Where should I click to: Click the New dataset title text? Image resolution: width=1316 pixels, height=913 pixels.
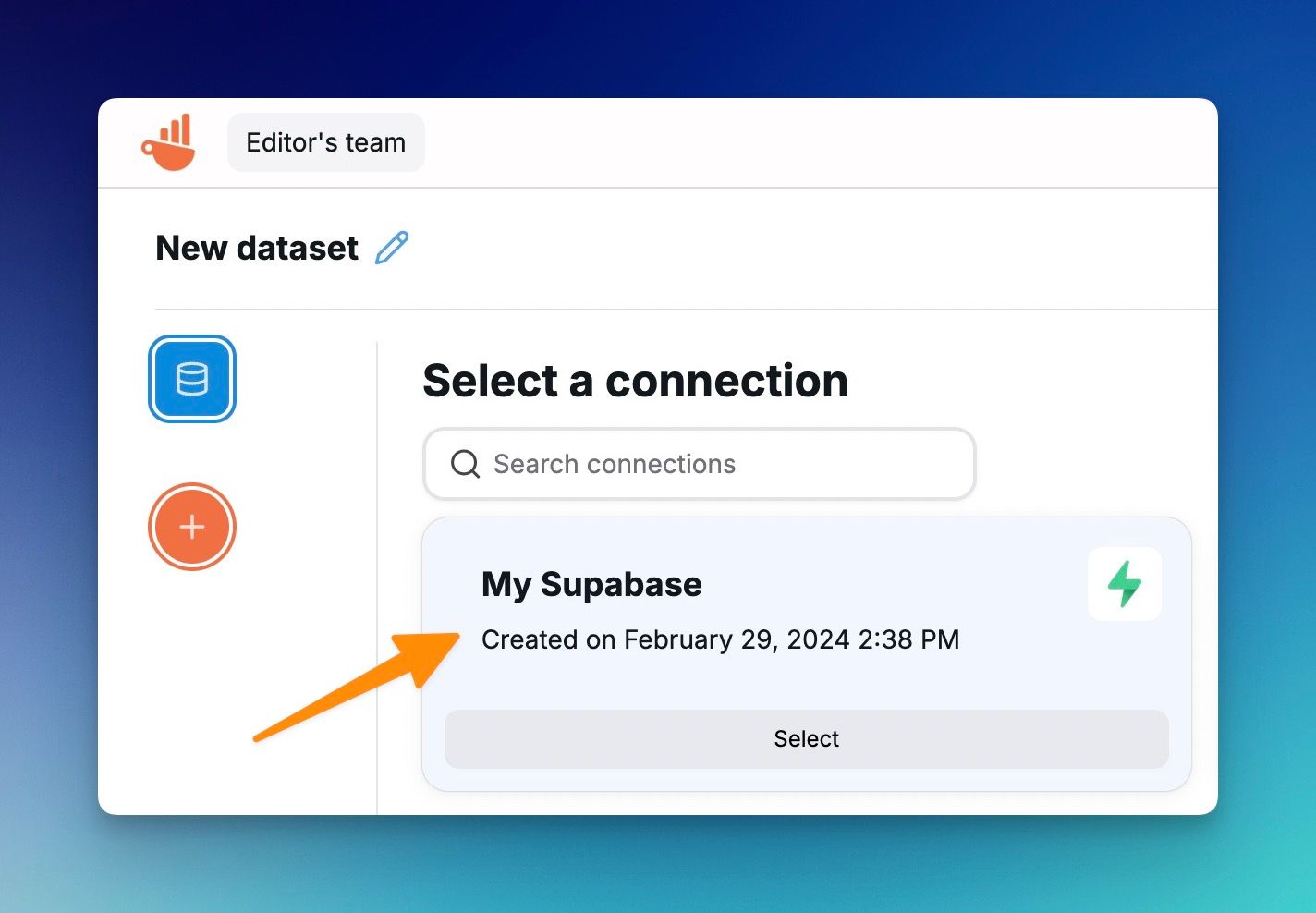pos(256,247)
